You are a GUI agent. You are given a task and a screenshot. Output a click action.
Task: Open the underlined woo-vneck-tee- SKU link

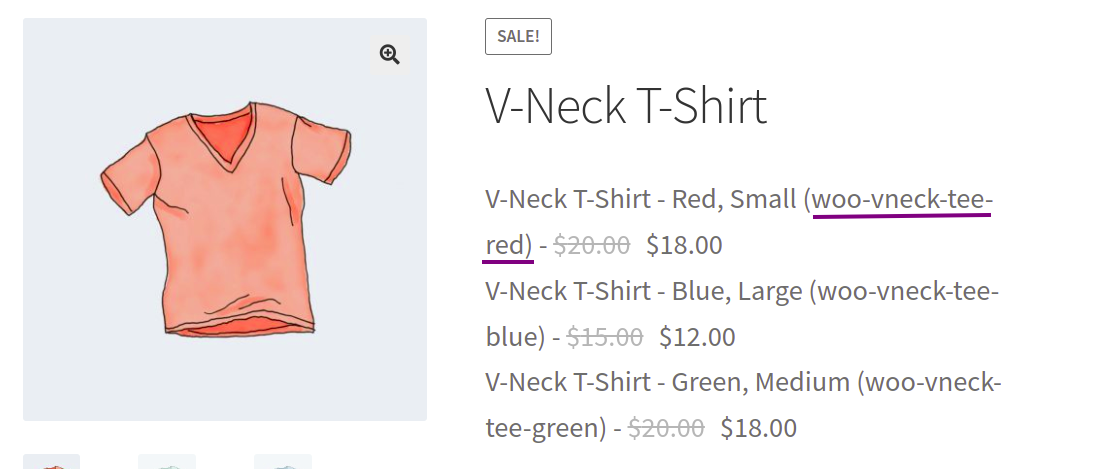pyautogui.click(x=902, y=200)
